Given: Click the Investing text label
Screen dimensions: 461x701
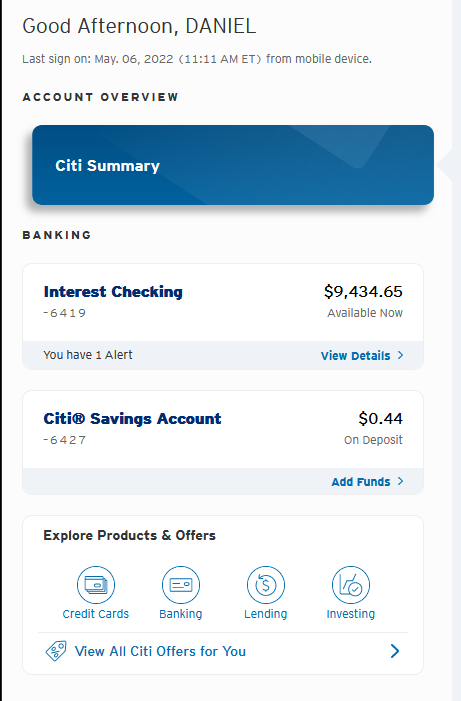Looking at the screenshot, I should click(351, 614).
